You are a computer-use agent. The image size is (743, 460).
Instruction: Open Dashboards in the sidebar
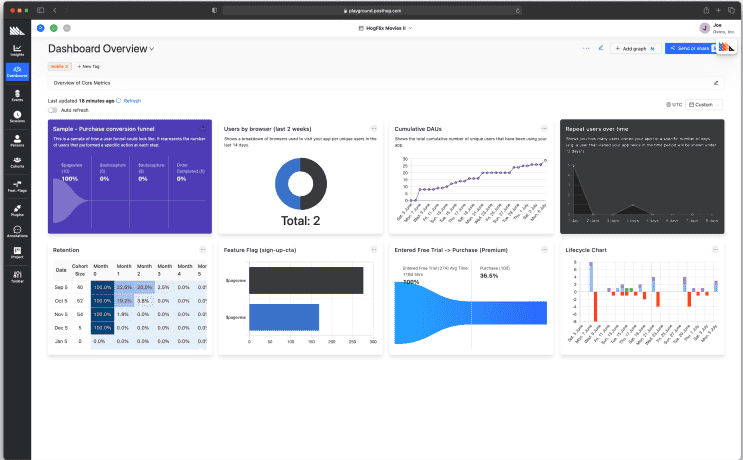point(17,72)
